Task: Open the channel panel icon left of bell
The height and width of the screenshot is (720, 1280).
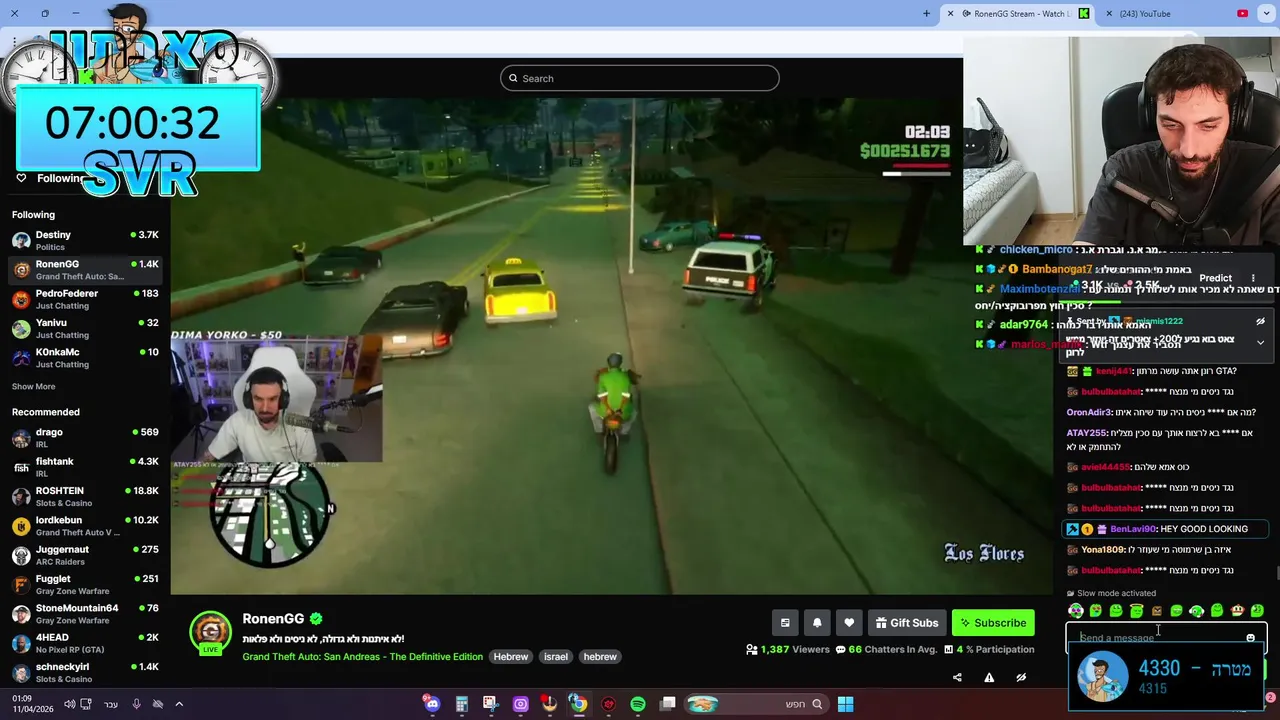Action: (x=785, y=623)
